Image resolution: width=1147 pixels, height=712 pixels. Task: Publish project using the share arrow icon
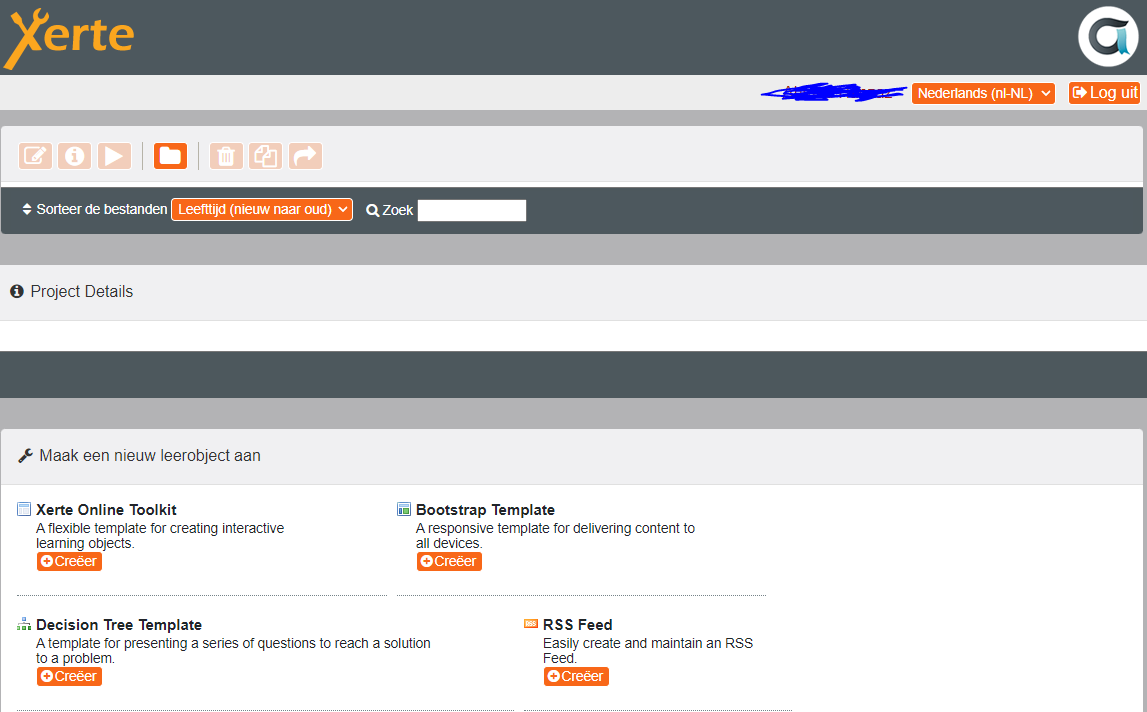[305, 156]
